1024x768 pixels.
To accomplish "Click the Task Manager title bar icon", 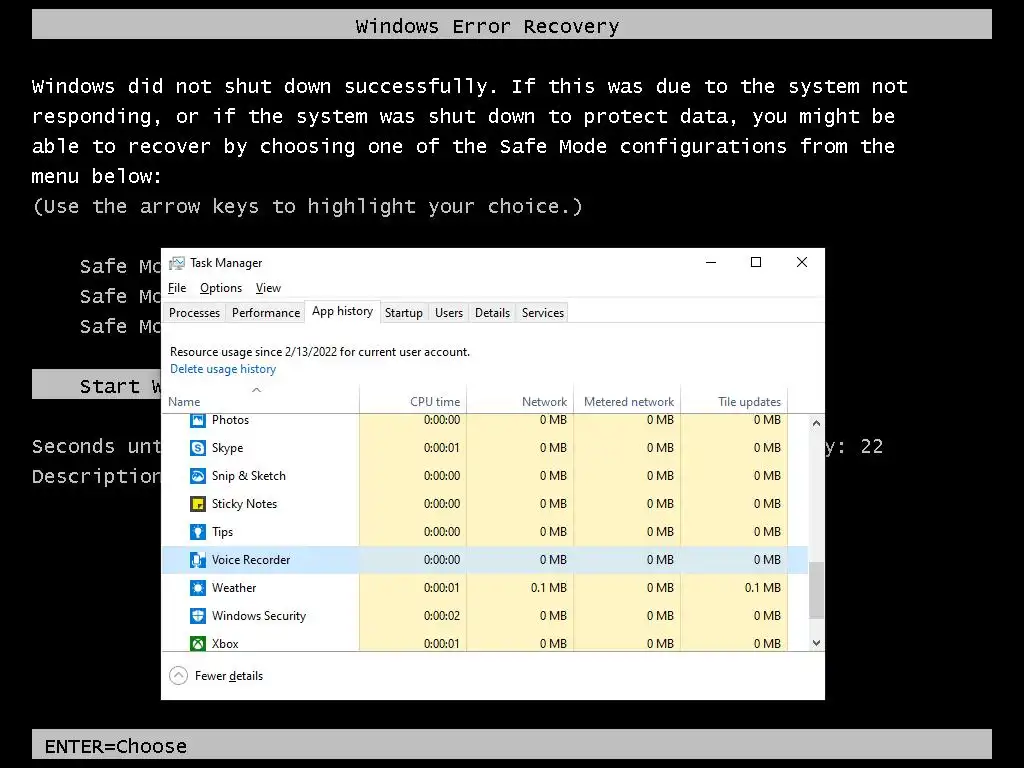I will pyautogui.click(x=176, y=263).
